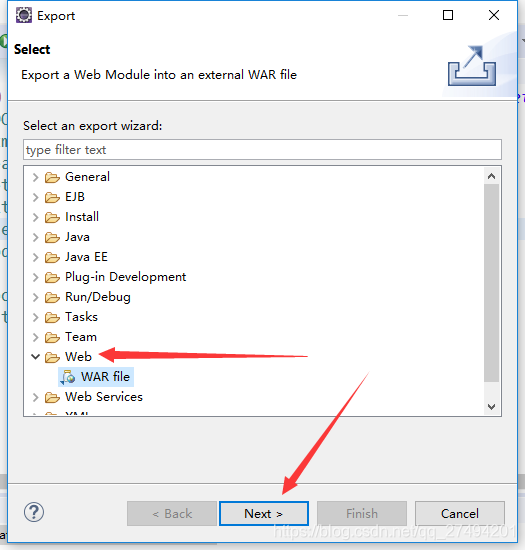Expand the Install category

pos(35,217)
